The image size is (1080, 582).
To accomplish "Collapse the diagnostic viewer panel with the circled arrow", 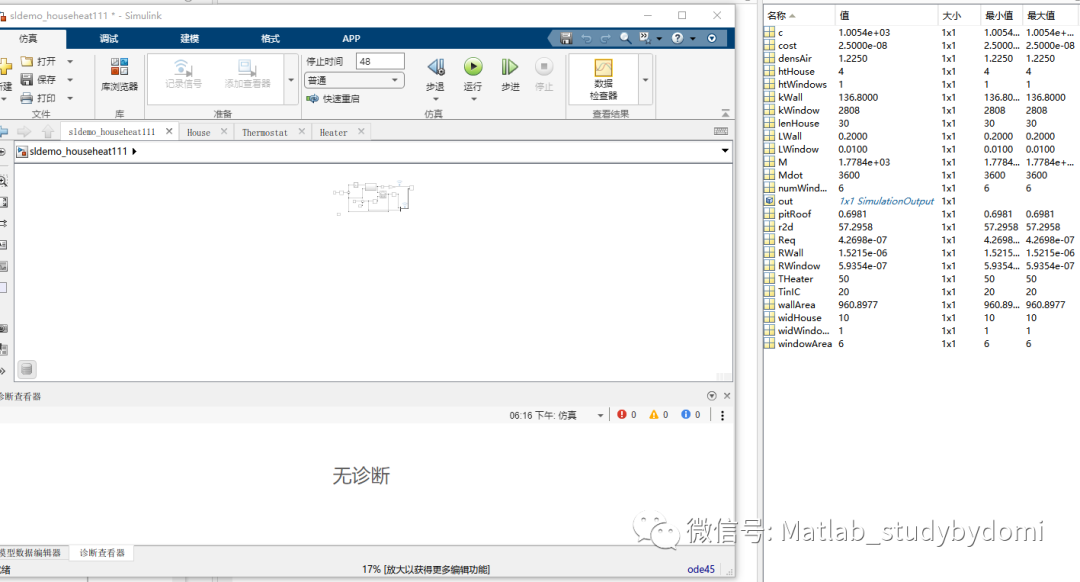I will pos(712,396).
